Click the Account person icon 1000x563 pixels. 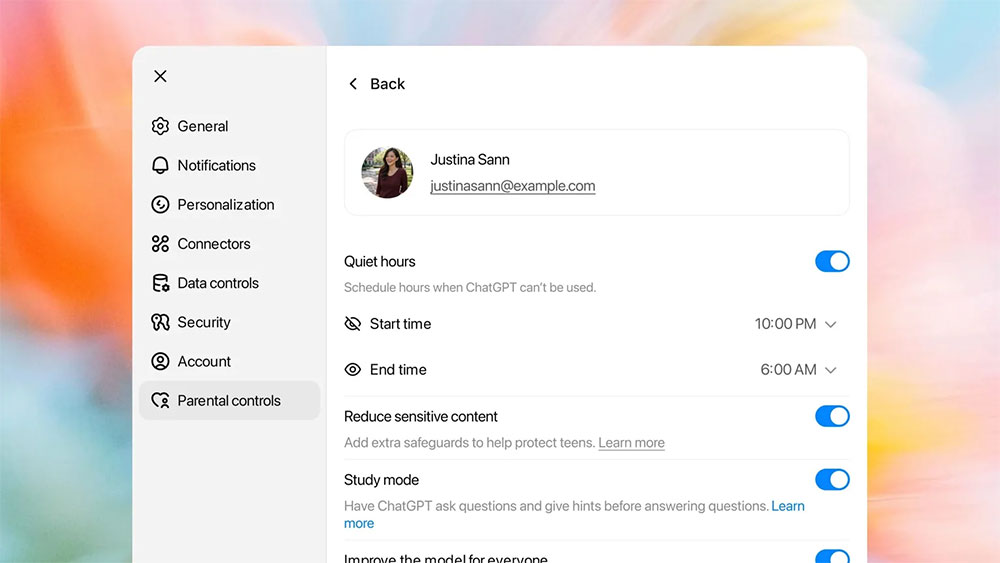(x=160, y=362)
